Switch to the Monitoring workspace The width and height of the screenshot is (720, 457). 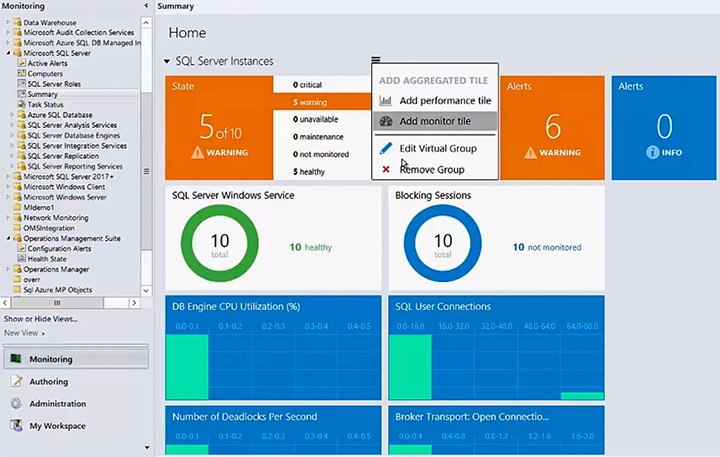tap(76, 359)
